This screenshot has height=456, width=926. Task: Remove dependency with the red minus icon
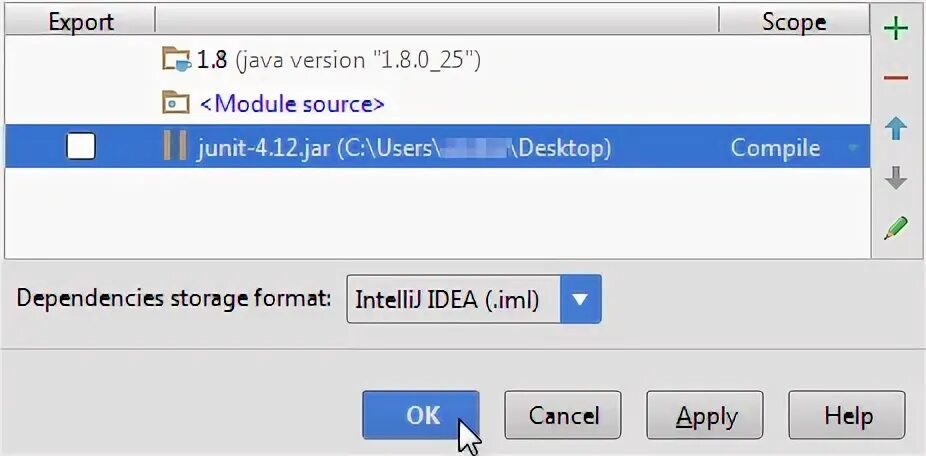tap(896, 78)
